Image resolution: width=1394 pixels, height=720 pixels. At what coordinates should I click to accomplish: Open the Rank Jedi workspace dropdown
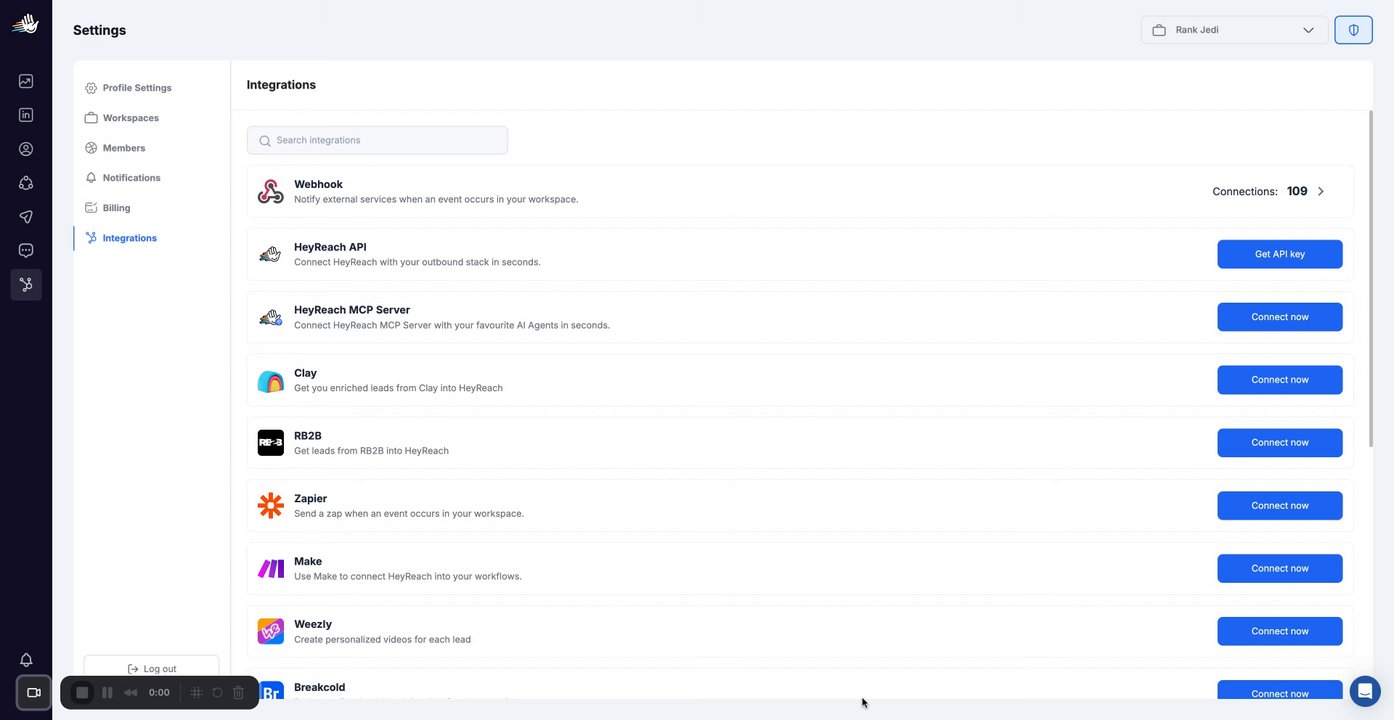coord(1235,30)
